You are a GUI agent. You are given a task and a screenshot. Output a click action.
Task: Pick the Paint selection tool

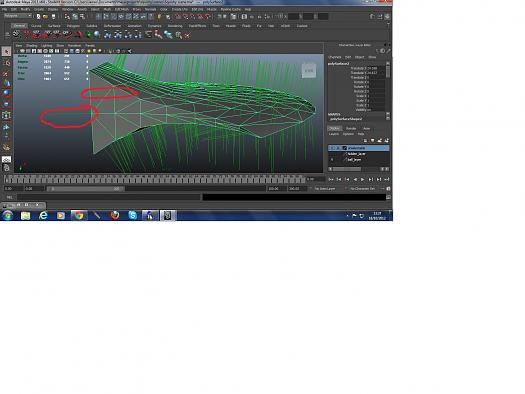6,74
